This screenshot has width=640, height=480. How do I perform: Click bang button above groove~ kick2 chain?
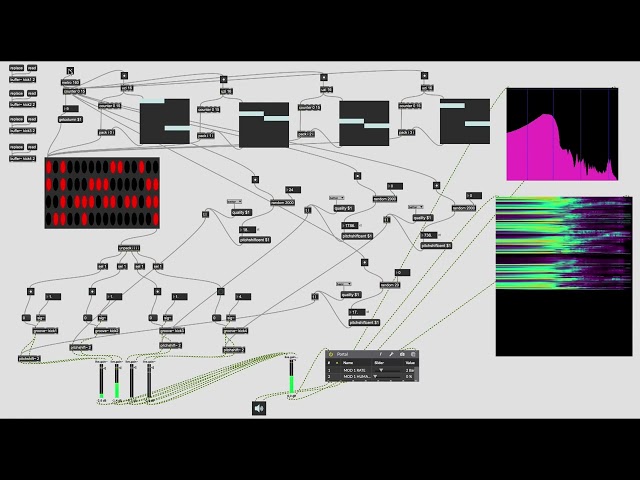click(x=92, y=291)
